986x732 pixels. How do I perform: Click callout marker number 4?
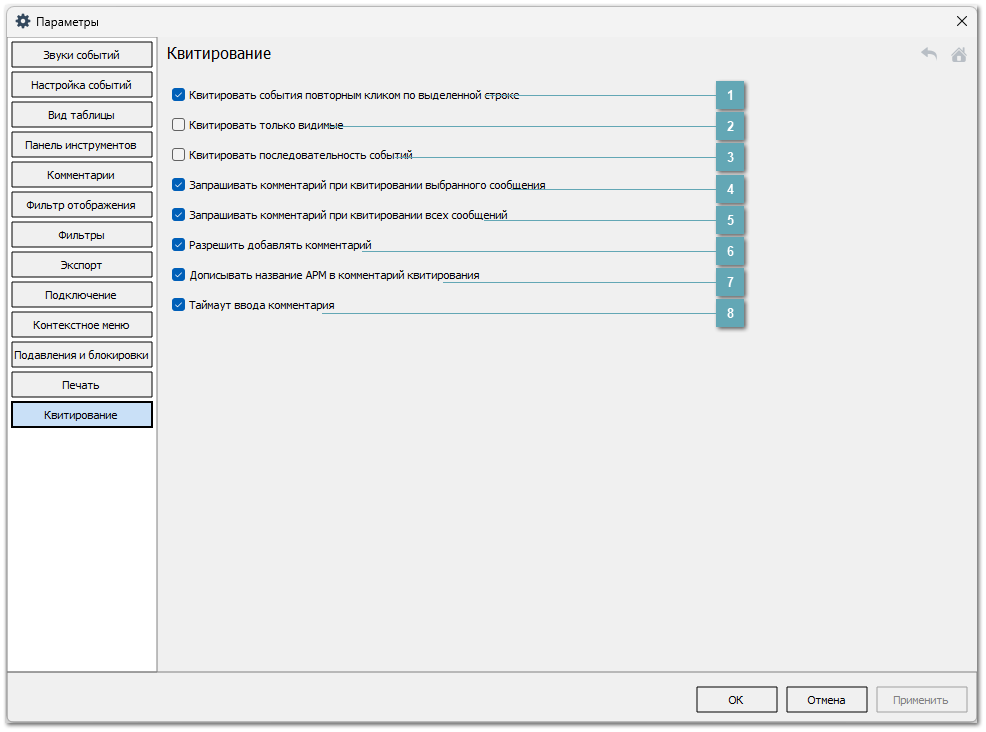point(730,189)
